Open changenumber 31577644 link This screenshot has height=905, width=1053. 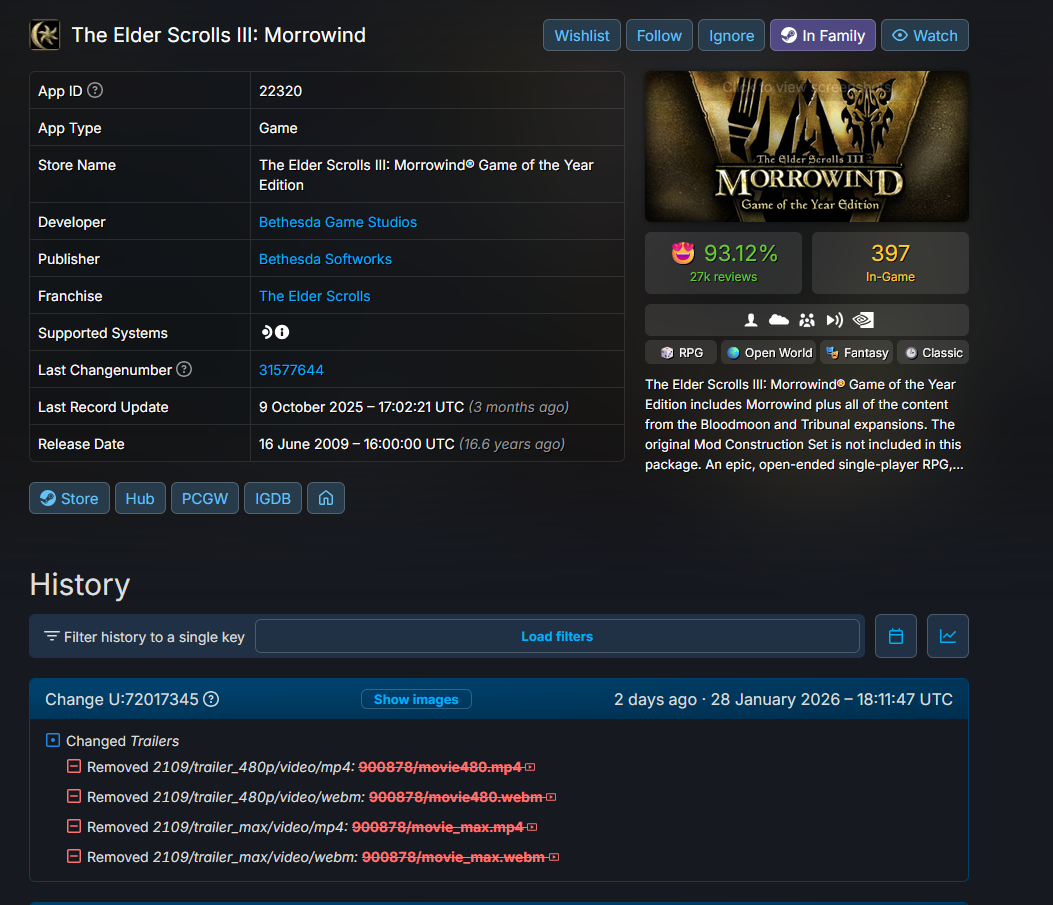pyautogui.click(x=291, y=369)
